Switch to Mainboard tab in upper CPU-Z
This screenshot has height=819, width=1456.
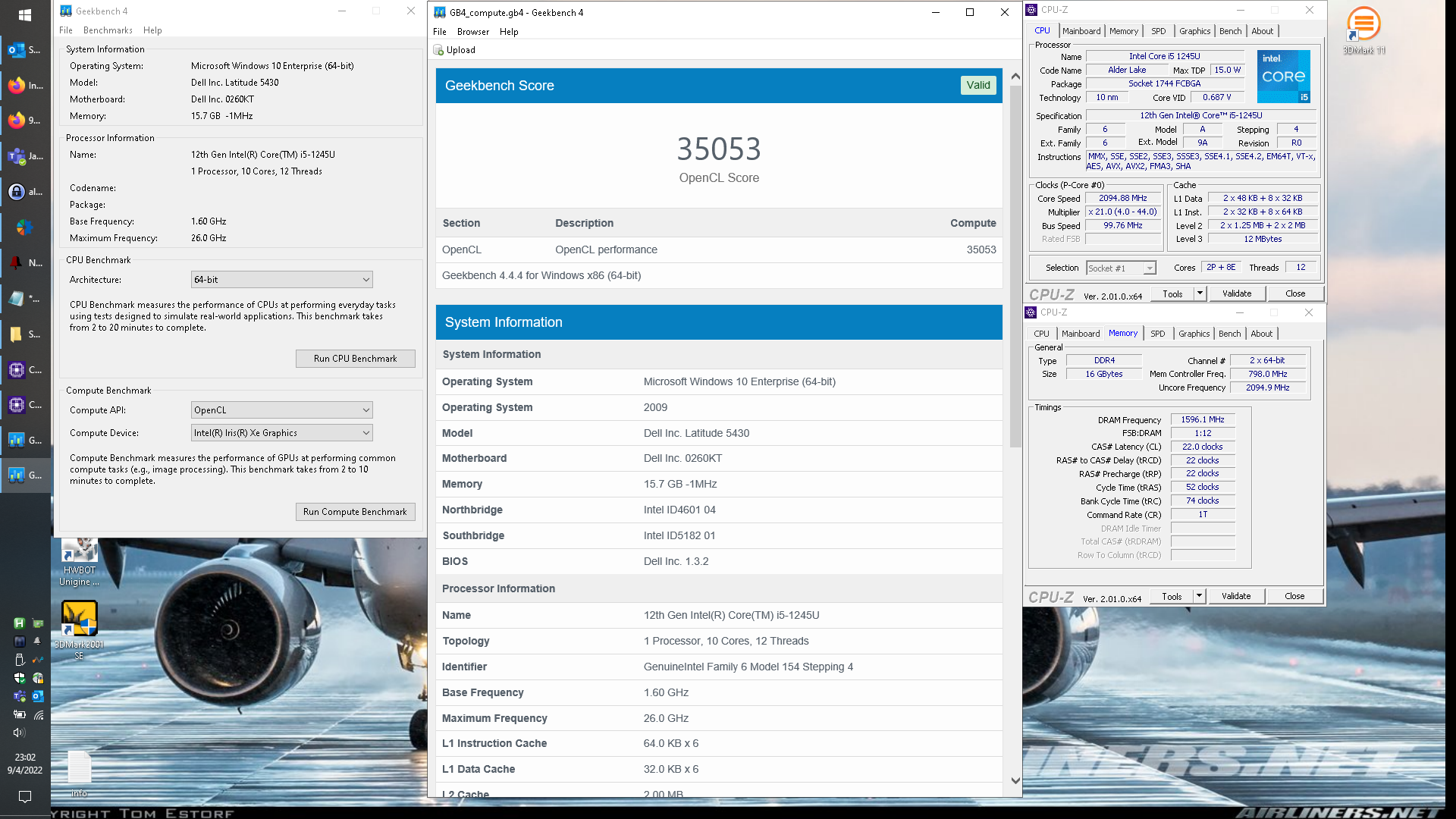tap(1081, 31)
